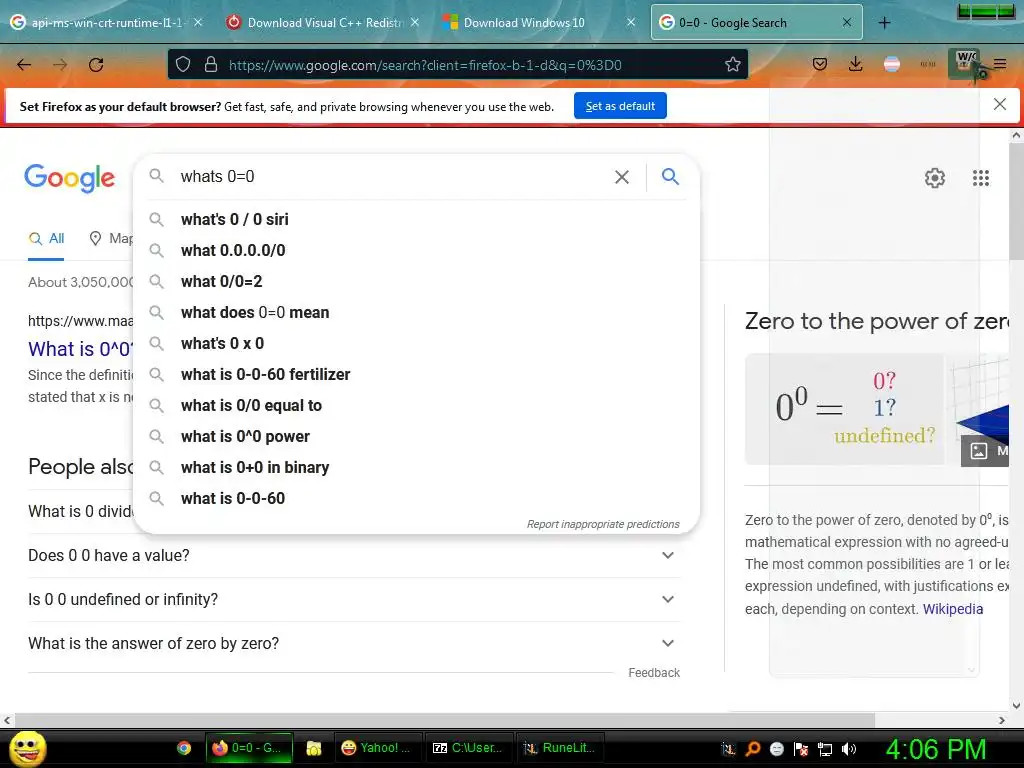Screen dimensions: 1024x768
Task: Switch to the RuneLite taskbar window
Action: (x=560, y=748)
